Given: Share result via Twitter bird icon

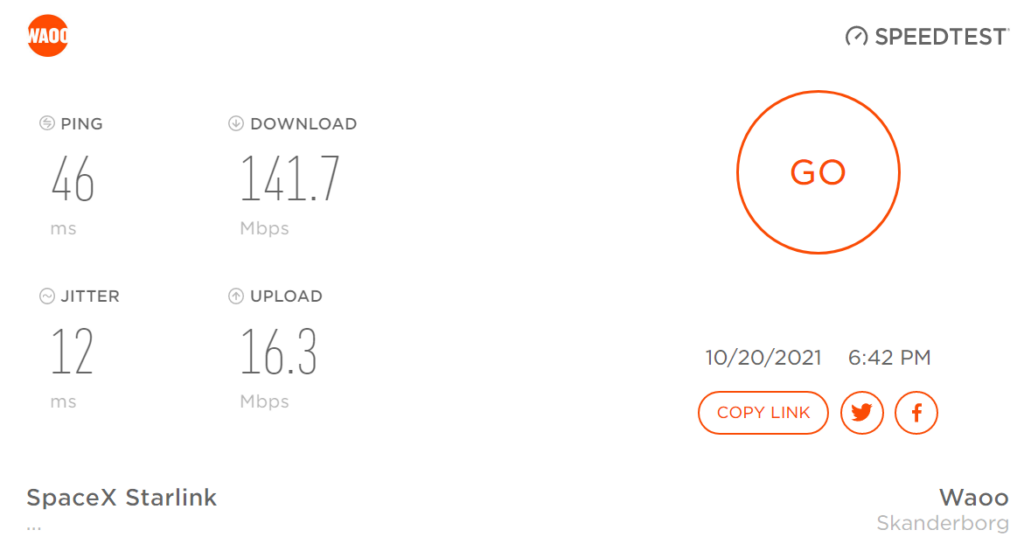Looking at the screenshot, I should tap(861, 413).
